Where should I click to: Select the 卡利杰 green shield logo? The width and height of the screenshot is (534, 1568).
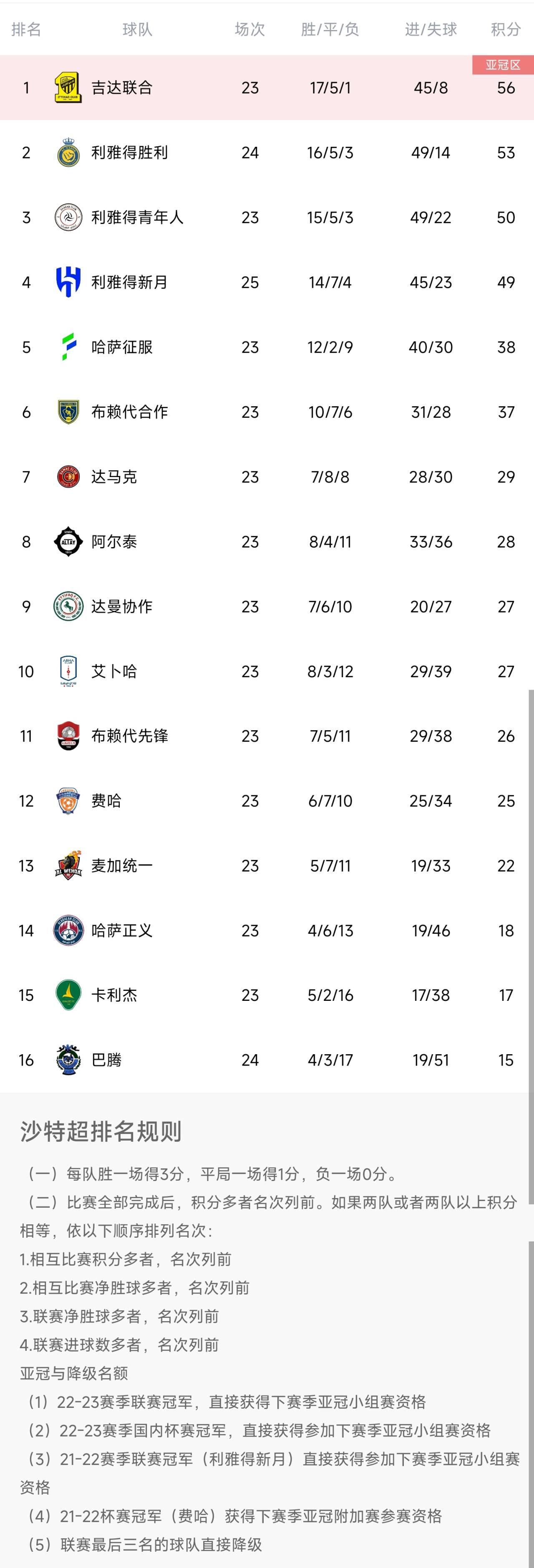68,995
